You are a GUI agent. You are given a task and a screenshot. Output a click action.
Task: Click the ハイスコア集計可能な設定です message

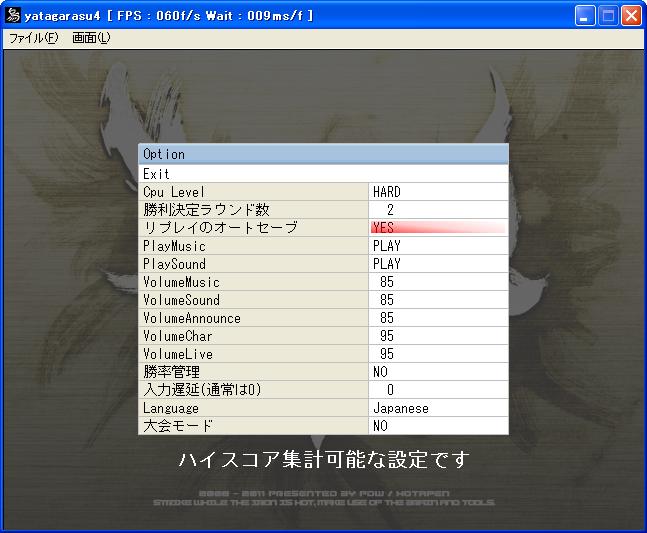[x=324, y=459]
